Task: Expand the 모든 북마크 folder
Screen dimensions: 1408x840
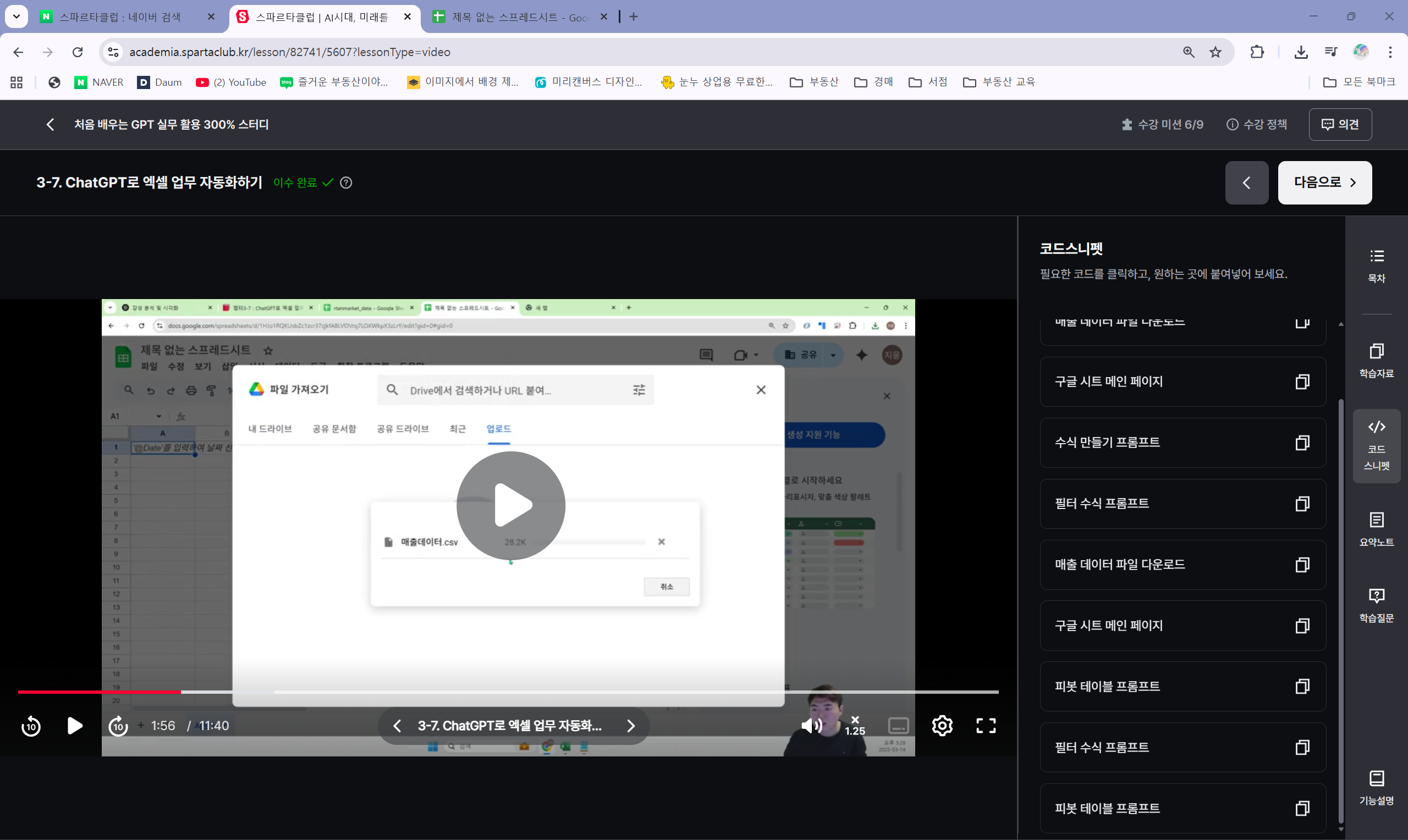Action: point(1359,82)
